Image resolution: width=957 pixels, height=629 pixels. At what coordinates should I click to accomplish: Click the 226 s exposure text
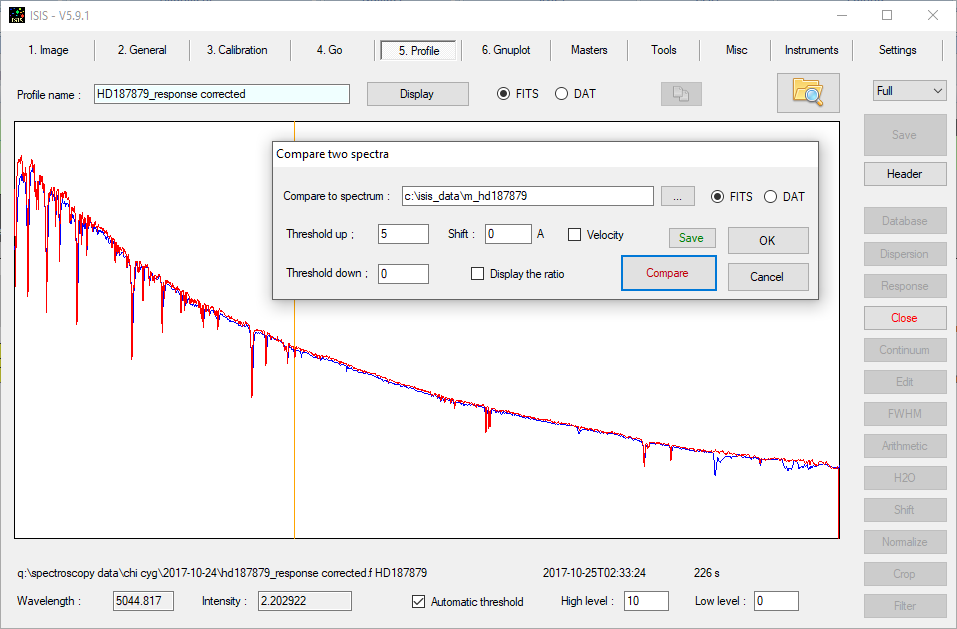(x=707, y=573)
